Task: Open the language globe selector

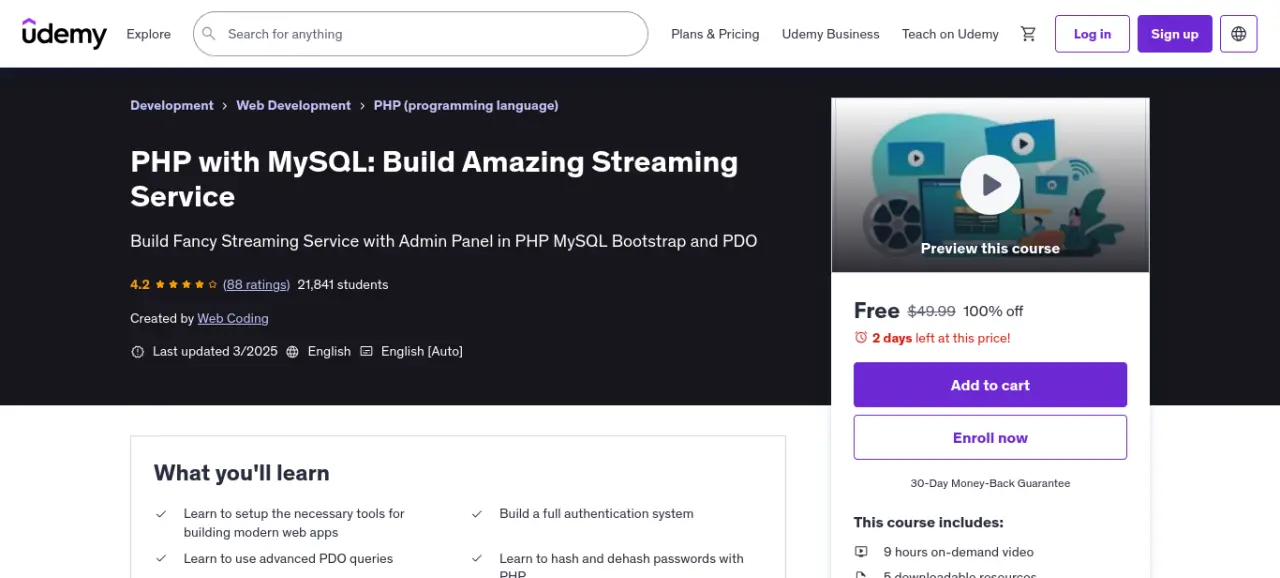Action: coord(1239,34)
